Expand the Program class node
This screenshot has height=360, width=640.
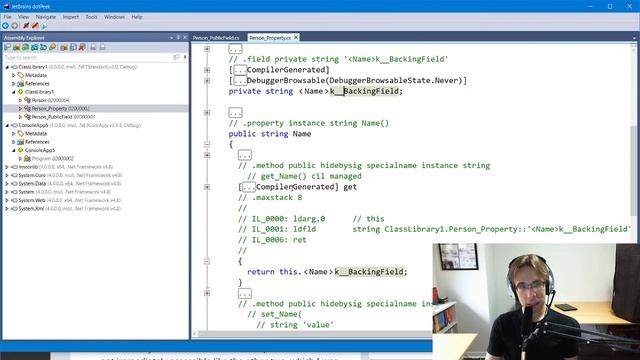click(x=20, y=158)
